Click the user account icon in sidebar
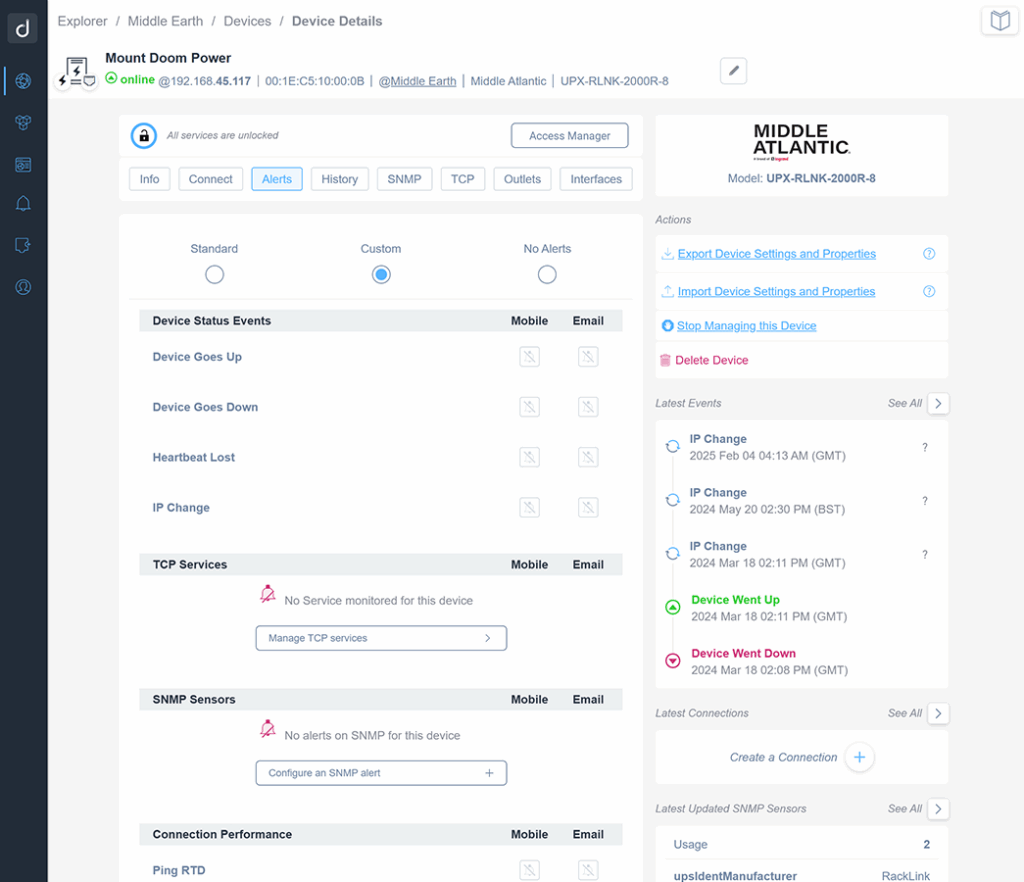This screenshot has width=1024, height=882. click(x=23, y=287)
